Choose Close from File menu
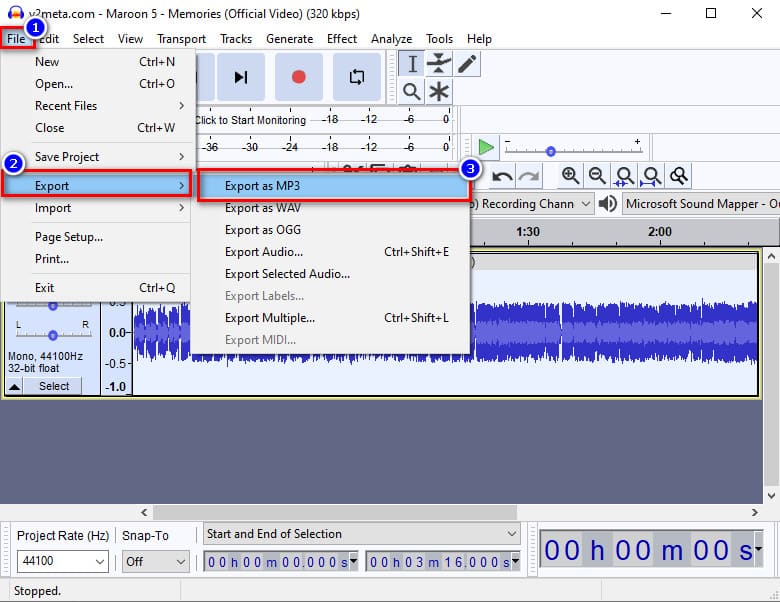The width and height of the screenshot is (780, 602). pyautogui.click(x=97, y=127)
